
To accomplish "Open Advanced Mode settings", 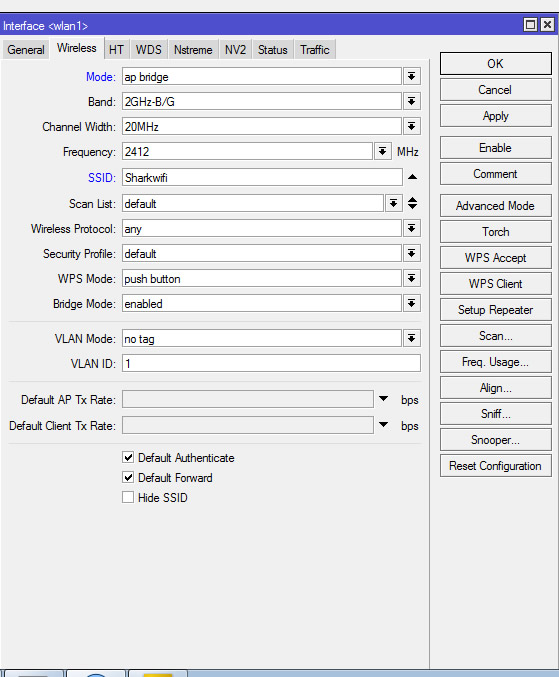I will (496, 206).
